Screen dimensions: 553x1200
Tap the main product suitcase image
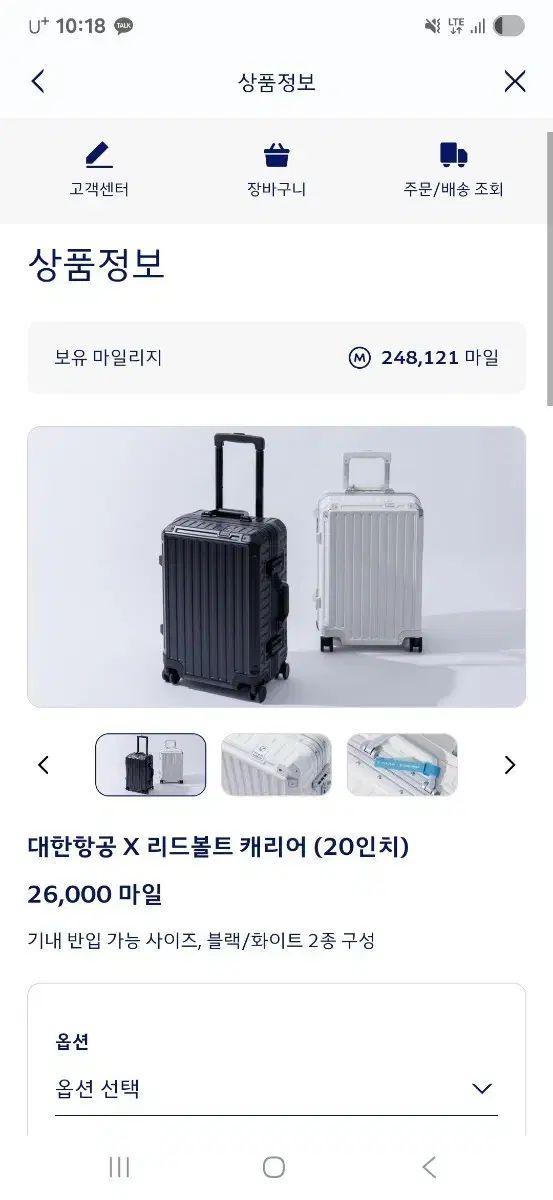click(x=276, y=567)
